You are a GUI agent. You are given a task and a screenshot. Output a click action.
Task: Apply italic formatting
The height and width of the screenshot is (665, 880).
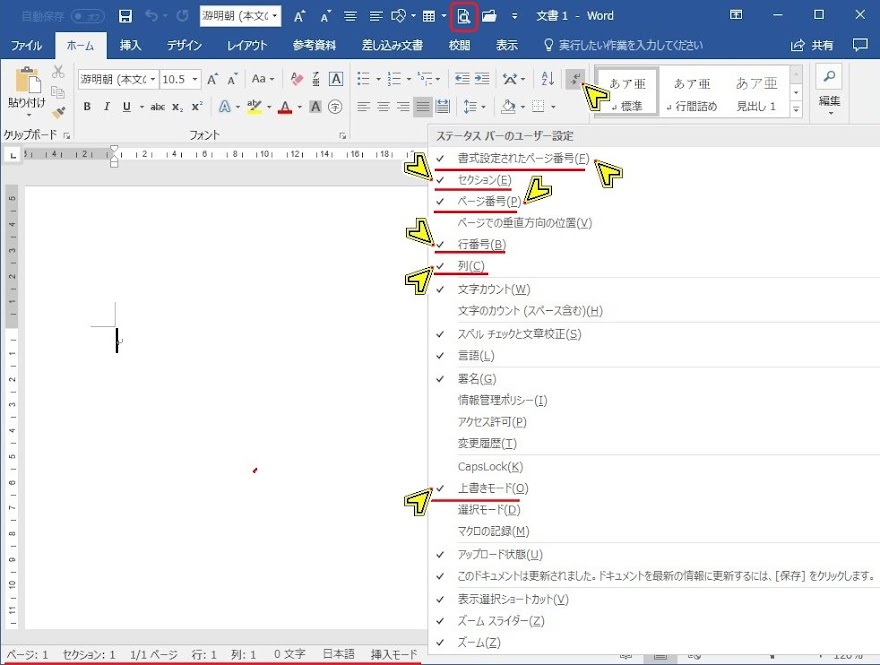pyautogui.click(x=107, y=105)
